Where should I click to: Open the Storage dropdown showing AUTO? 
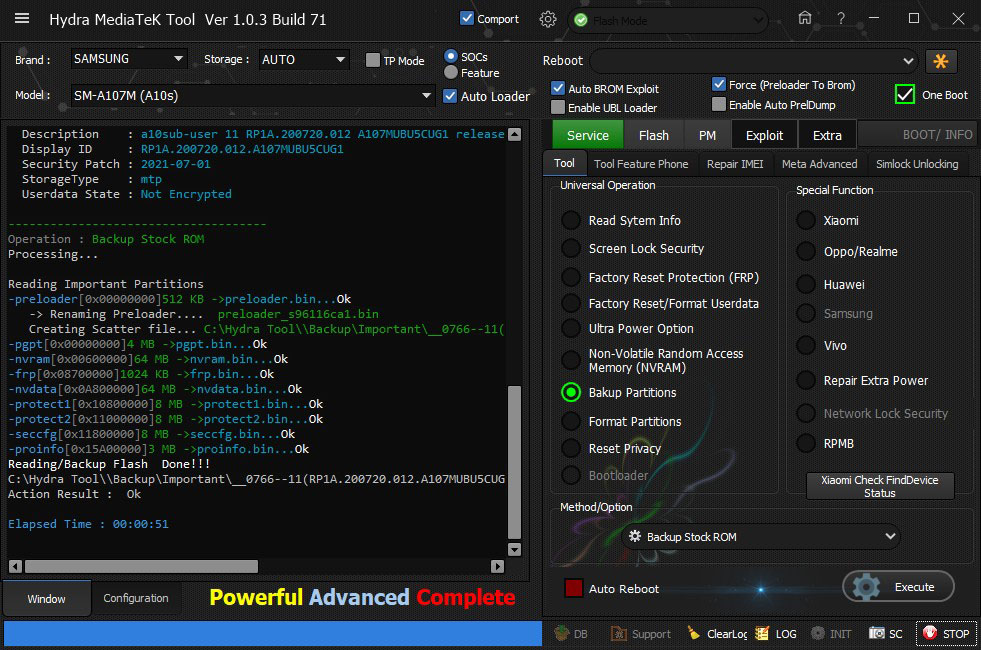point(303,59)
